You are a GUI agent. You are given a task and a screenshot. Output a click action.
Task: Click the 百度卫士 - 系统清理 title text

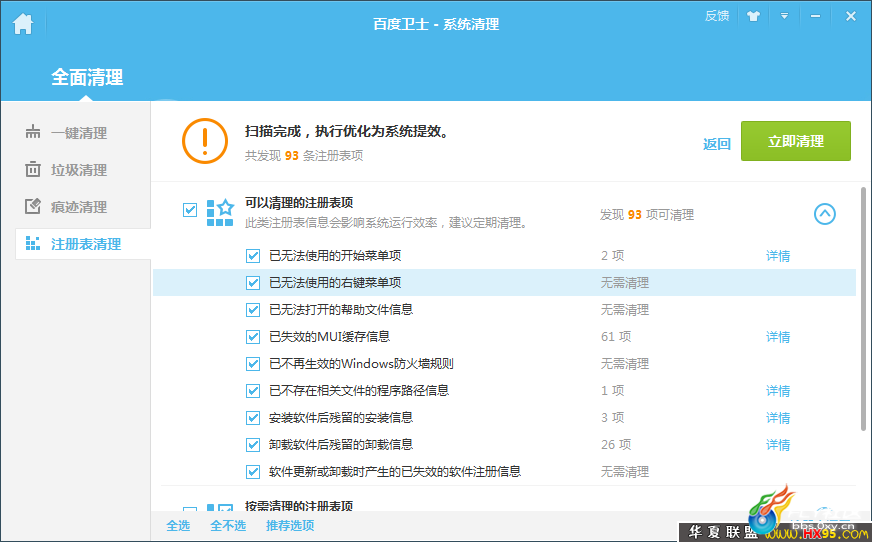click(x=436, y=24)
